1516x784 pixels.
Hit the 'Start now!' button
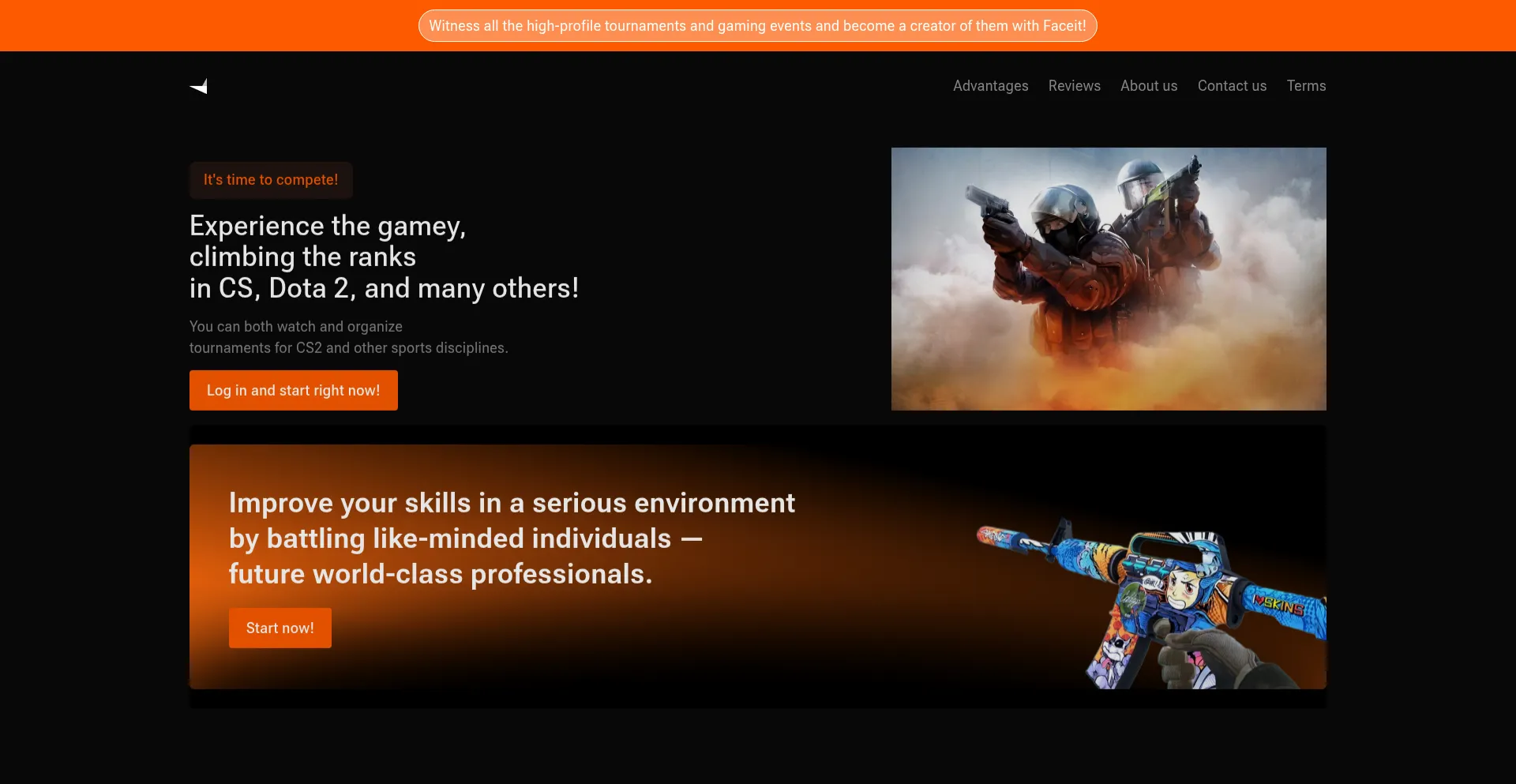click(280, 628)
